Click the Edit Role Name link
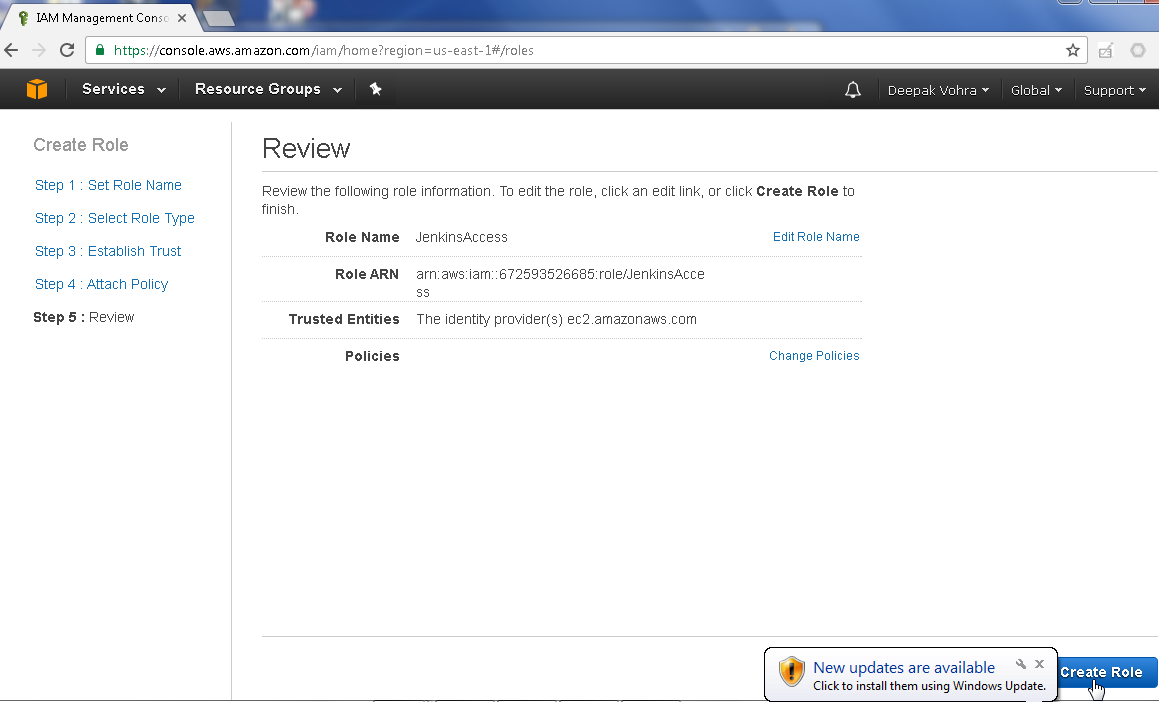Viewport: 1159px width, 702px height. point(816,237)
